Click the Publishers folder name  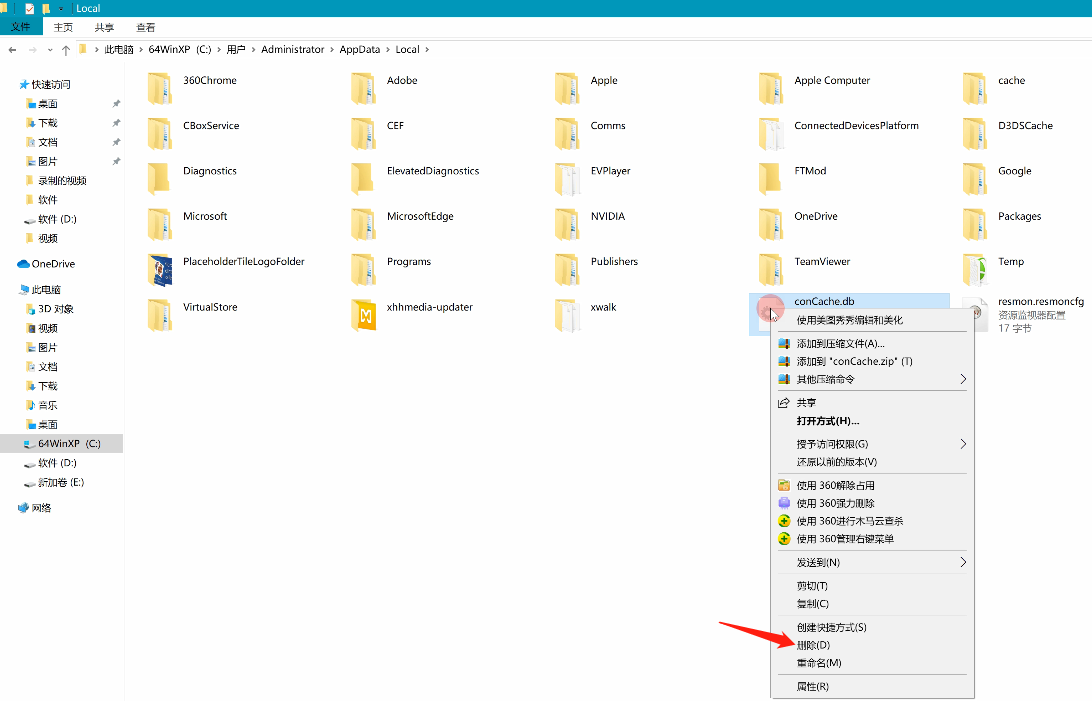(614, 262)
